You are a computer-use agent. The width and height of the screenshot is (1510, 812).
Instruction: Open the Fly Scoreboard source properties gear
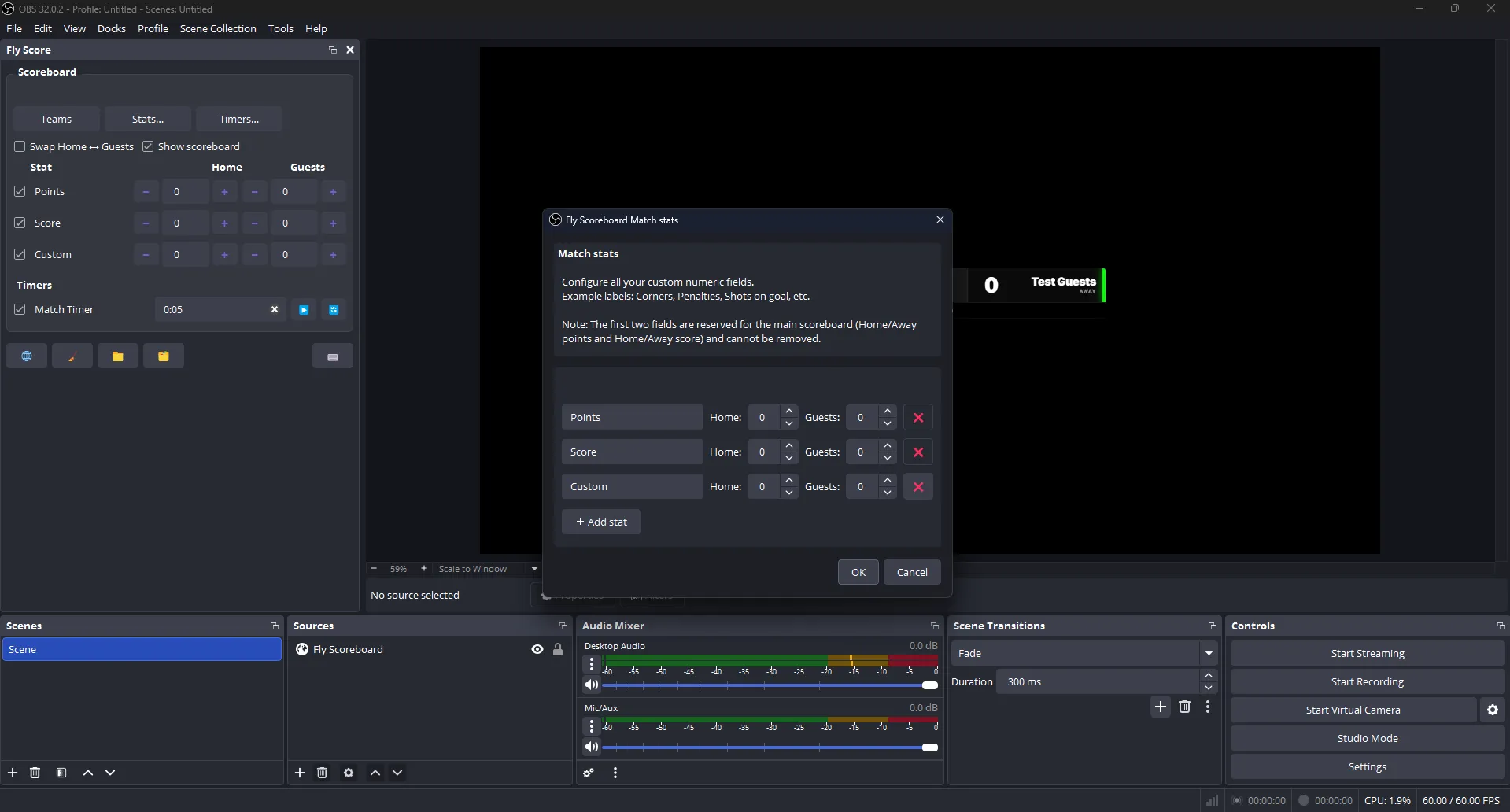tap(349, 773)
